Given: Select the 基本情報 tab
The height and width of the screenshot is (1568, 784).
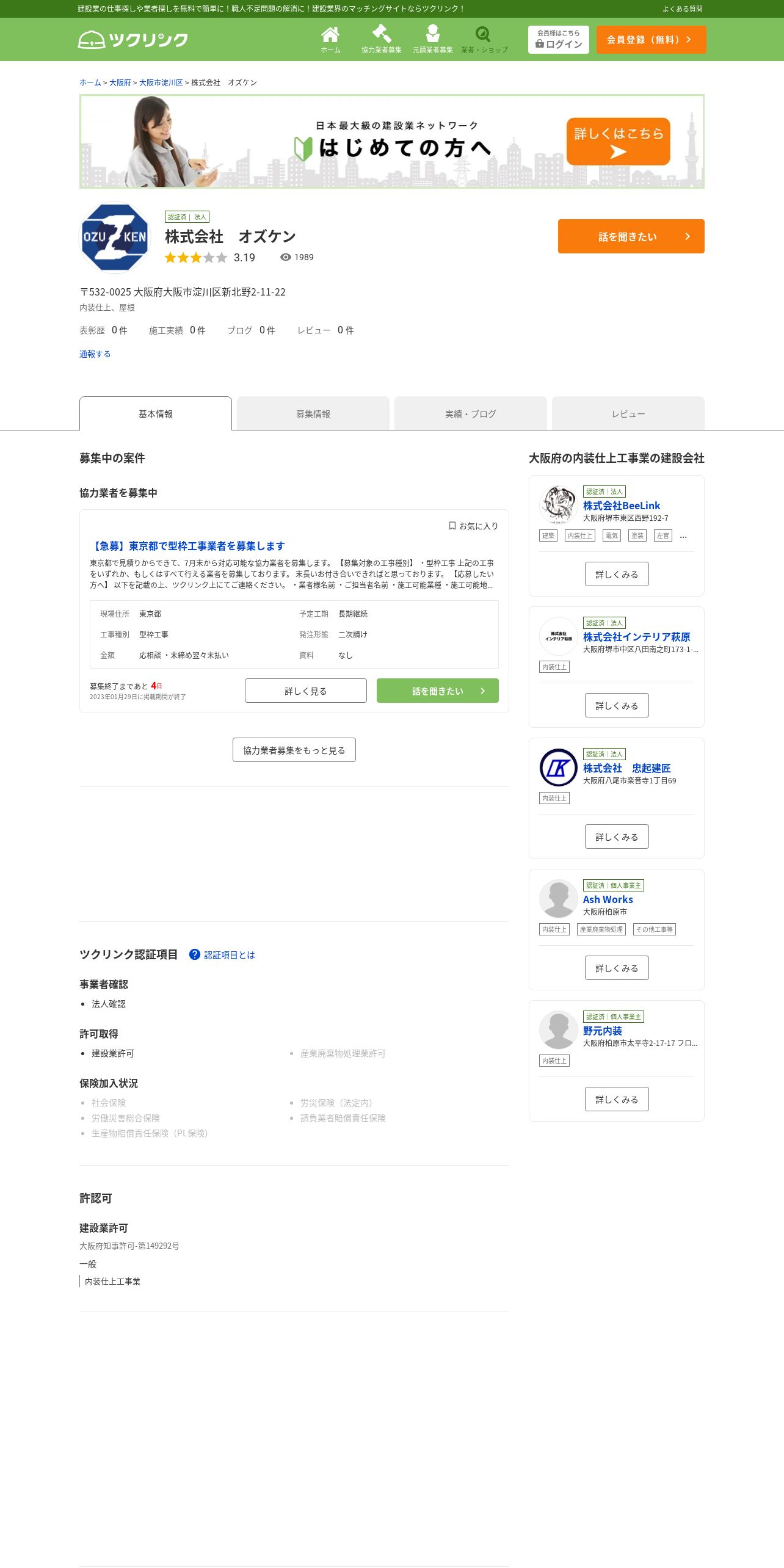Looking at the screenshot, I should click(156, 413).
